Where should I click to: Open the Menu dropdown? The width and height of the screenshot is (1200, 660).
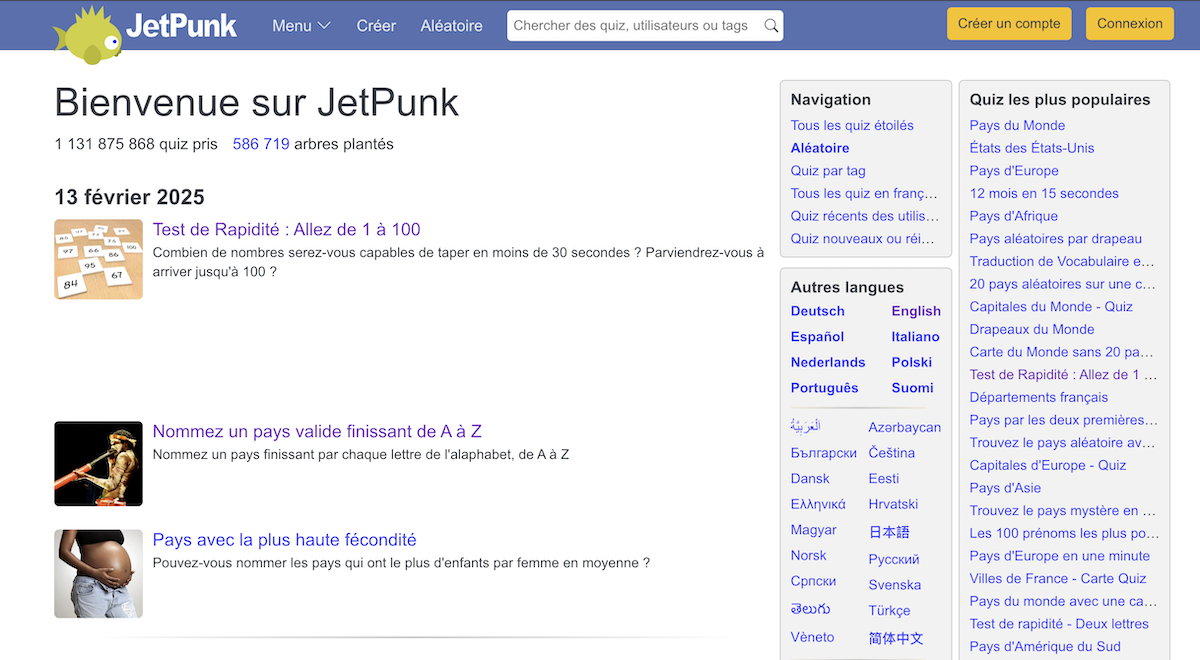301,26
